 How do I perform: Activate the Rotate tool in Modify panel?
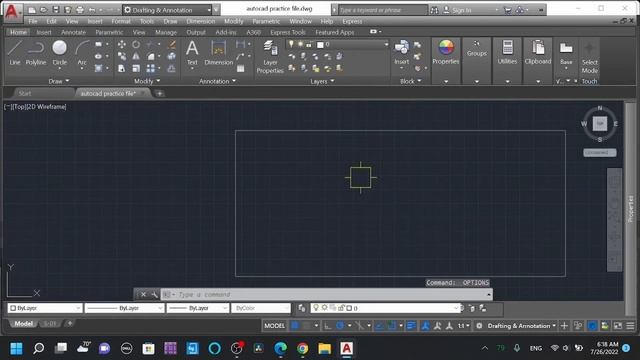(136, 44)
